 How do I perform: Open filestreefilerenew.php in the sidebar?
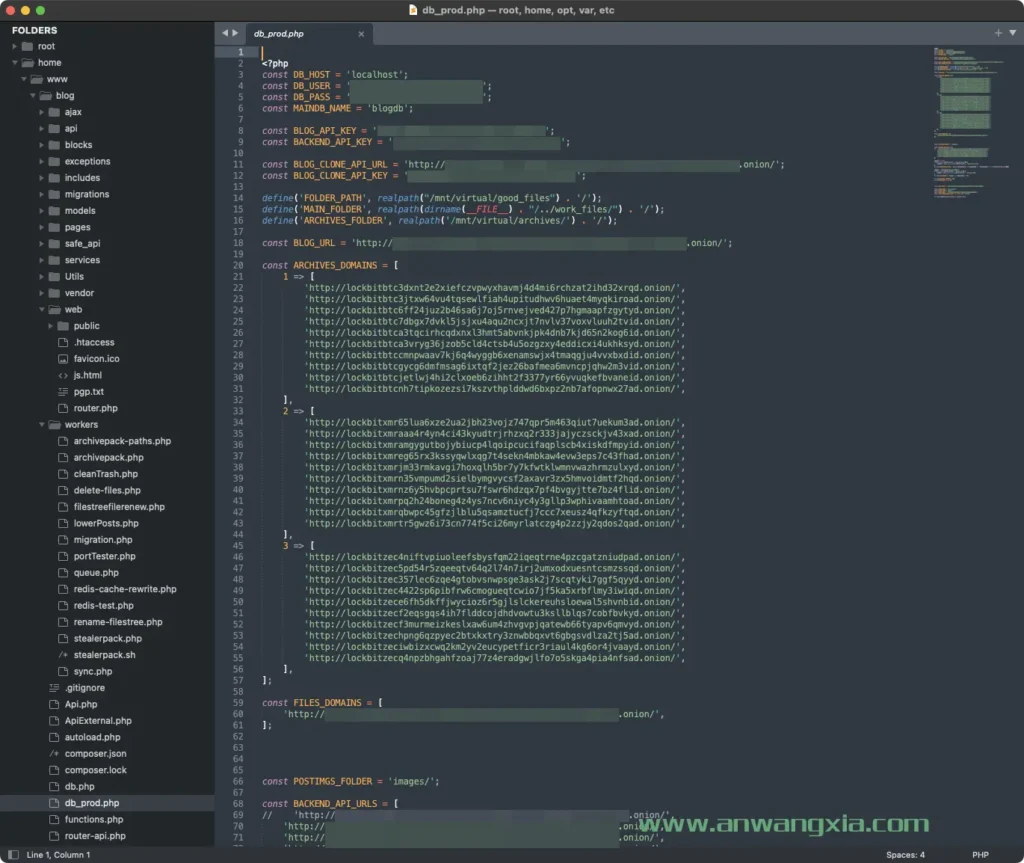[x=119, y=507]
